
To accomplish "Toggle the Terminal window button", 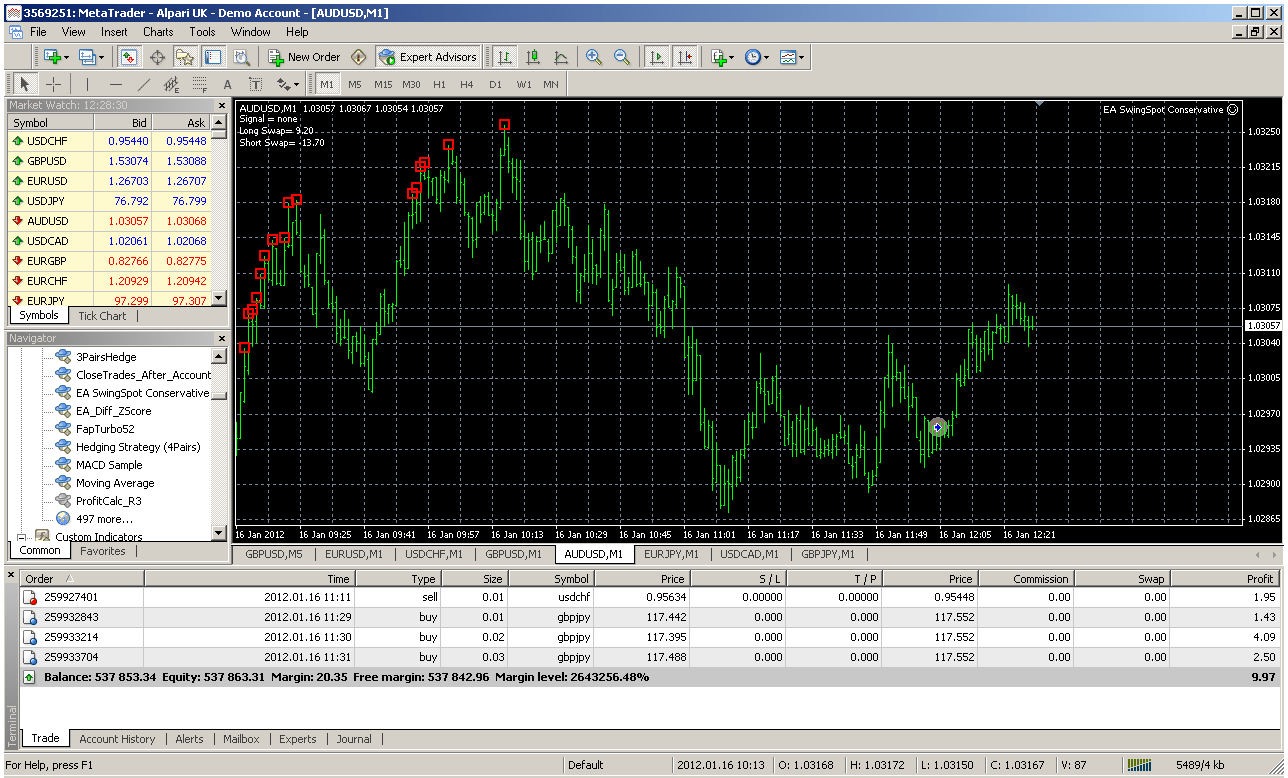I will (212, 57).
